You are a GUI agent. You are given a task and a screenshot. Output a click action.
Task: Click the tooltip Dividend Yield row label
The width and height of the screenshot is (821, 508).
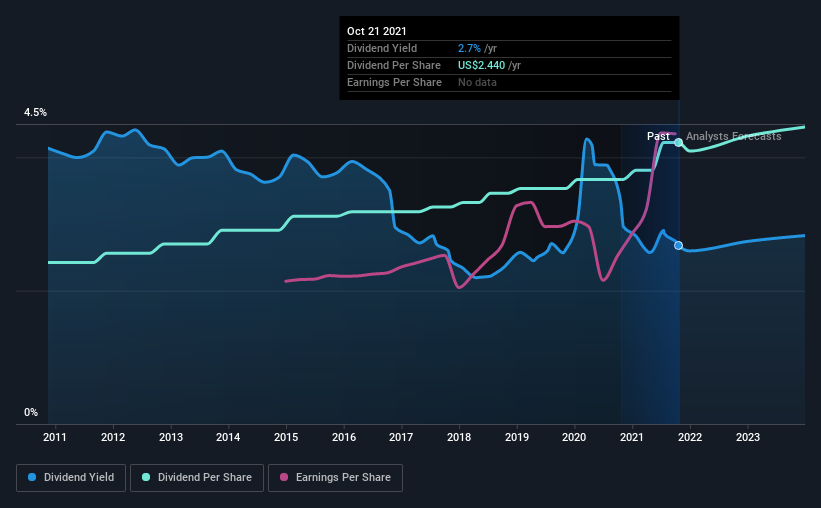tap(382, 48)
